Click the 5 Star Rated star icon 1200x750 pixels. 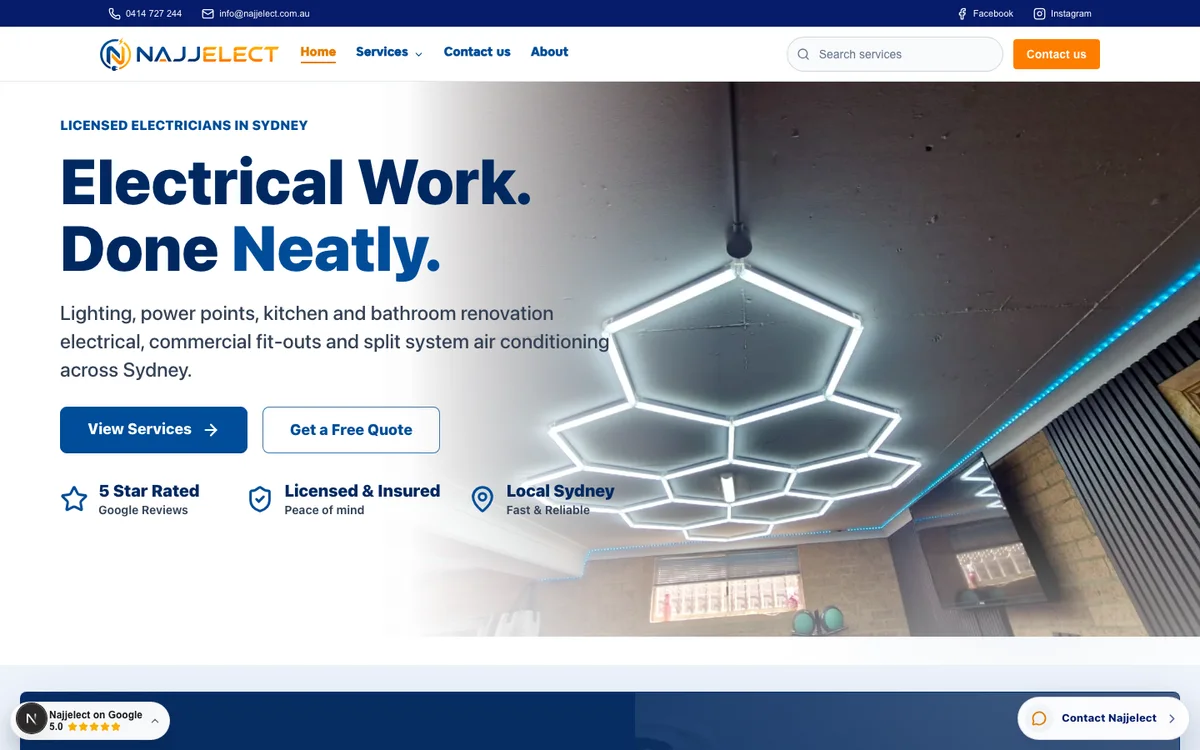point(74,499)
